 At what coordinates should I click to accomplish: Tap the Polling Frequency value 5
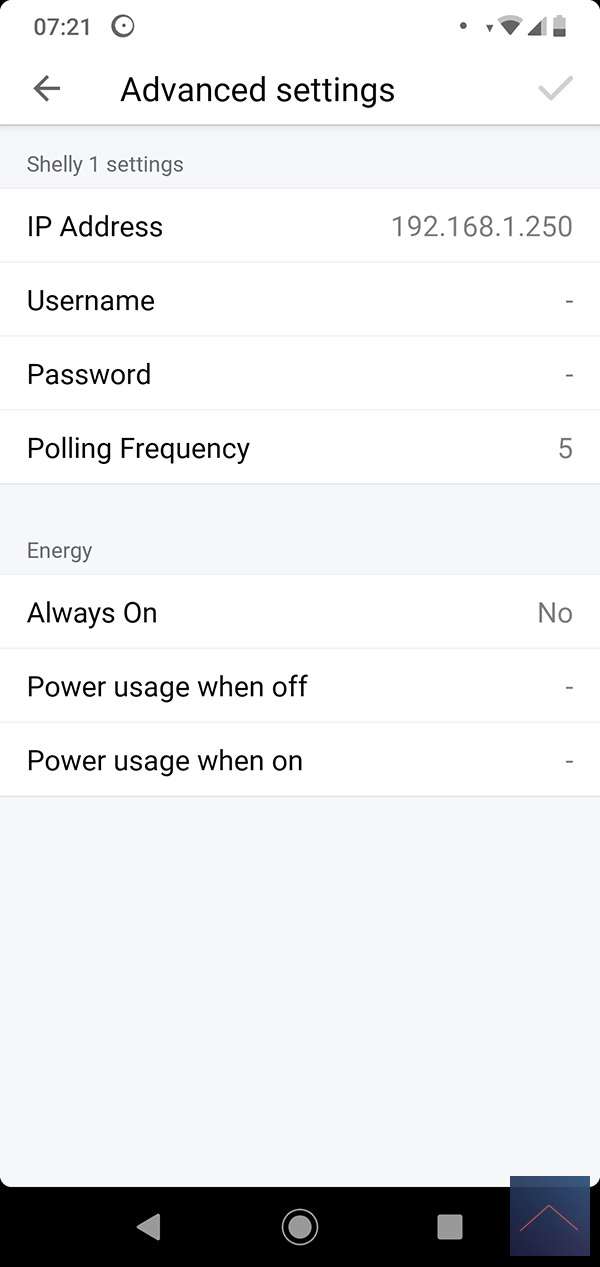pyautogui.click(x=565, y=449)
